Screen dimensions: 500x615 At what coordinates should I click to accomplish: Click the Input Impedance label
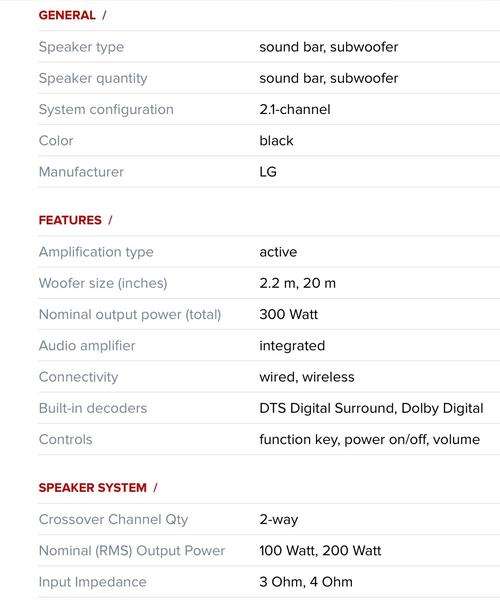tap(93, 582)
